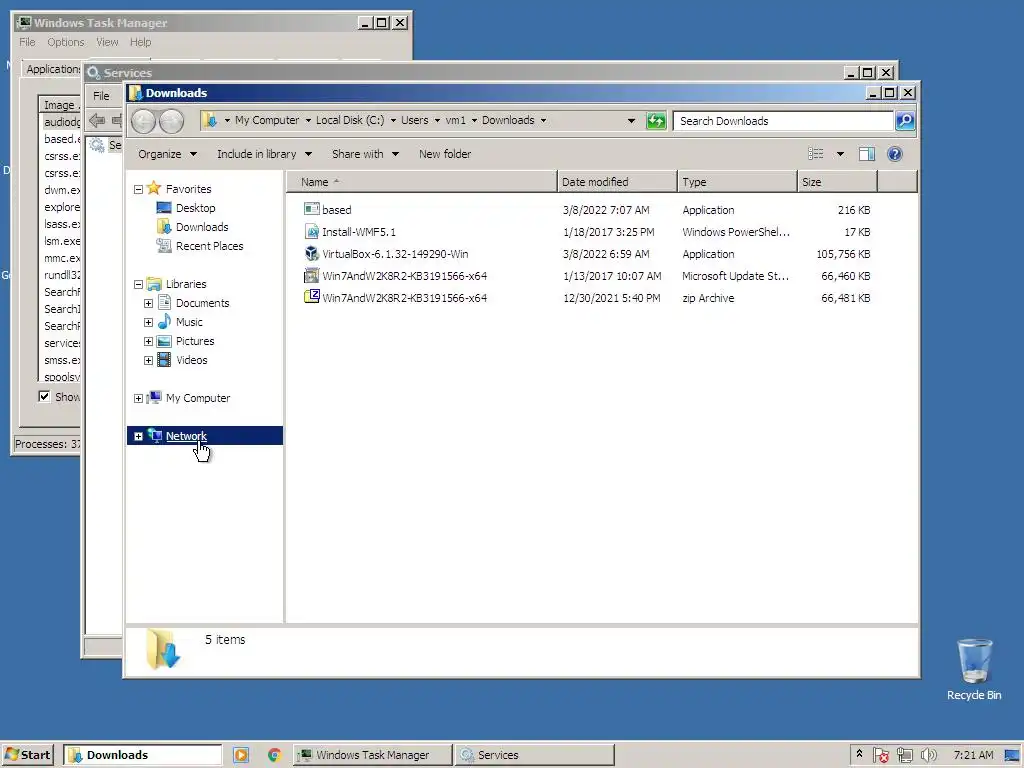This screenshot has width=1024, height=768.
Task: Click the Favorites star icon
Action: 154,188
